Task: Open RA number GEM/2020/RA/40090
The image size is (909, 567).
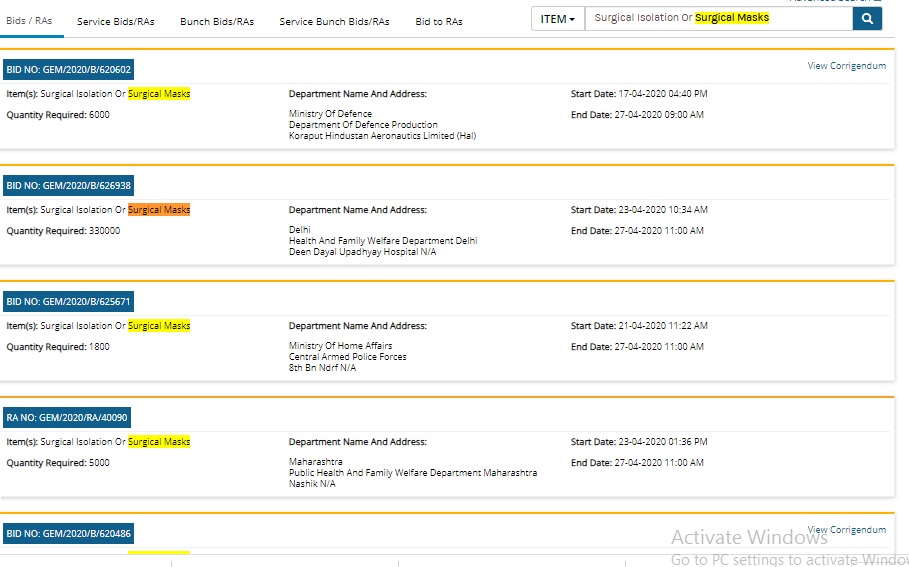Action: coord(67,418)
